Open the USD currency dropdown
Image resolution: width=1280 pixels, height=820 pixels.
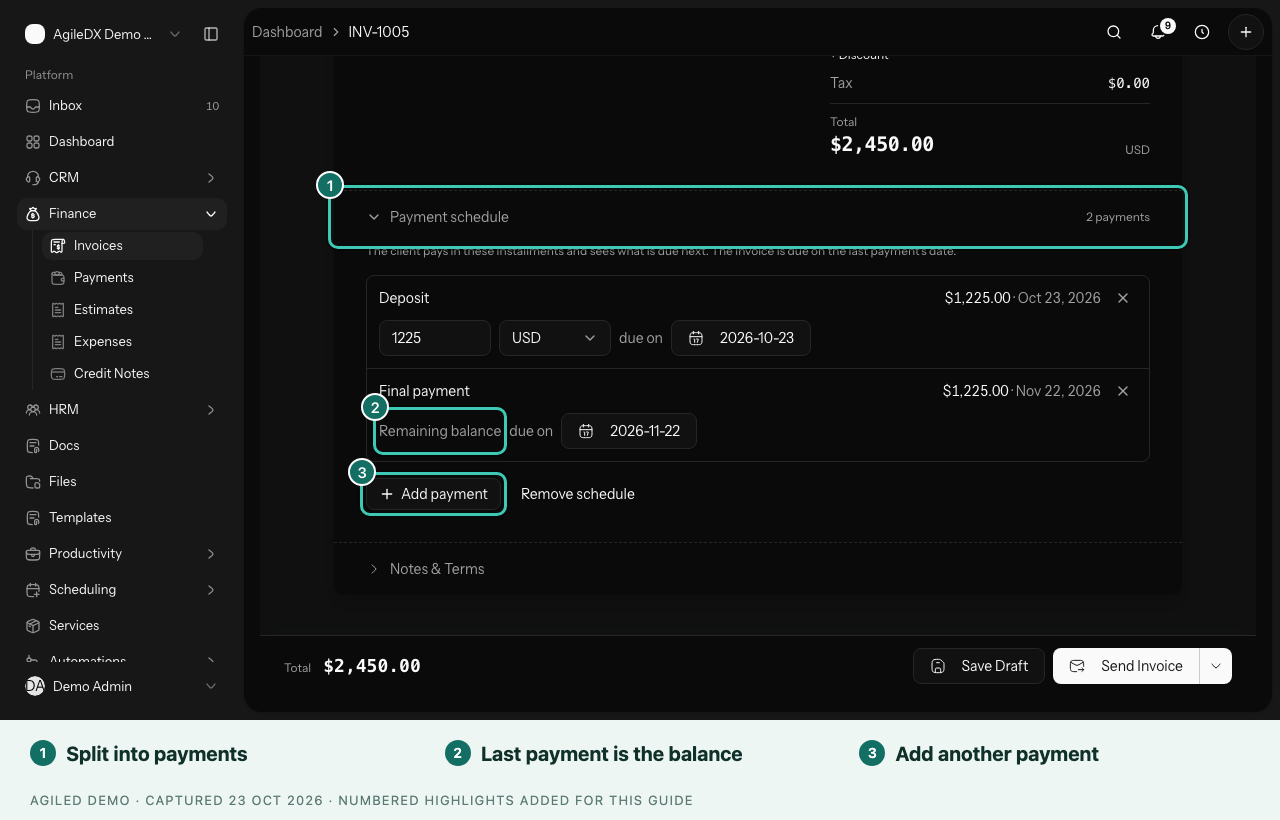(555, 338)
